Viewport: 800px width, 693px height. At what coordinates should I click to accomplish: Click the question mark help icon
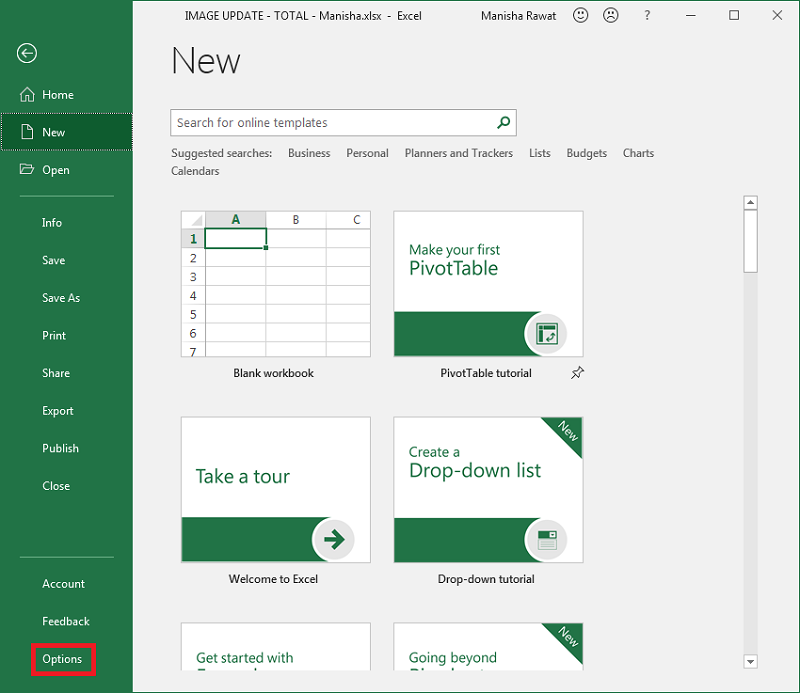pyautogui.click(x=647, y=15)
